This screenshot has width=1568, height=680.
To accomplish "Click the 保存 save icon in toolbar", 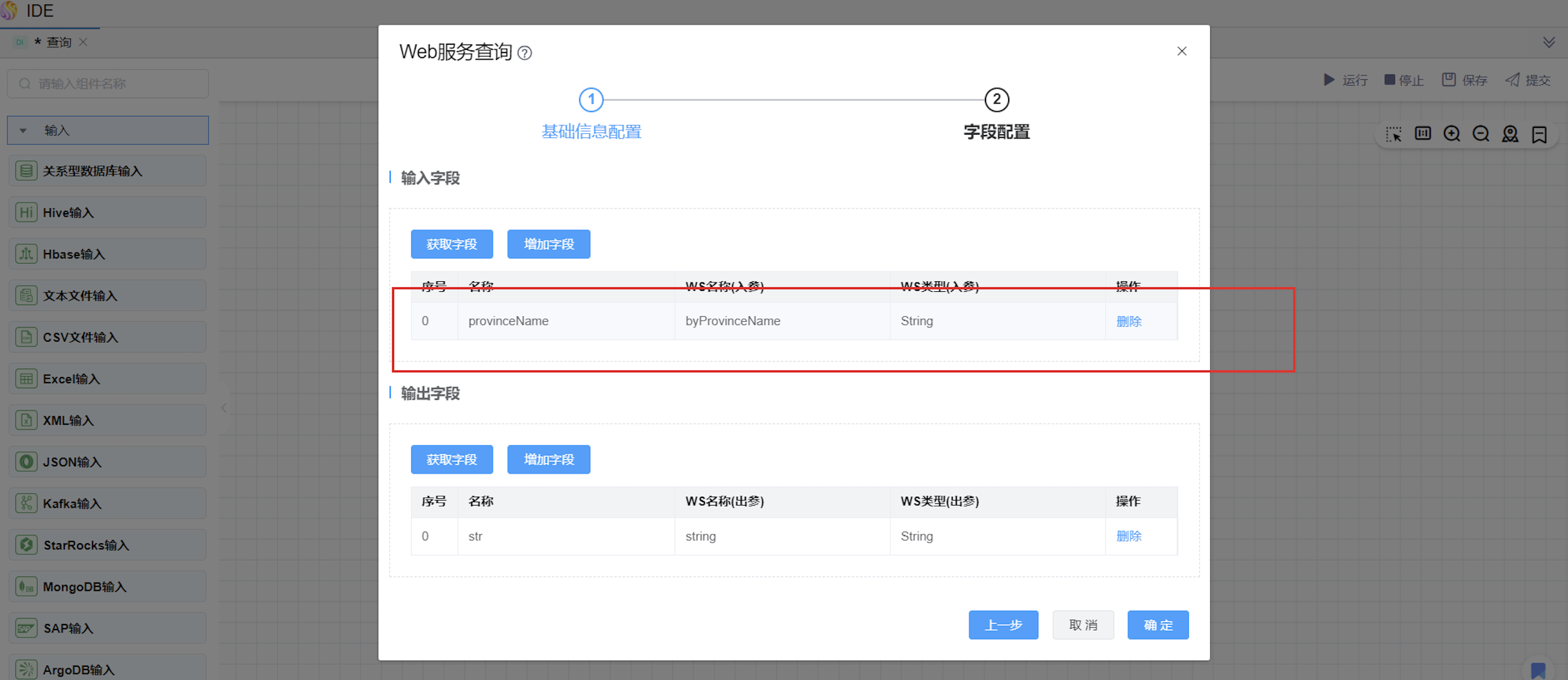I will [1449, 80].
